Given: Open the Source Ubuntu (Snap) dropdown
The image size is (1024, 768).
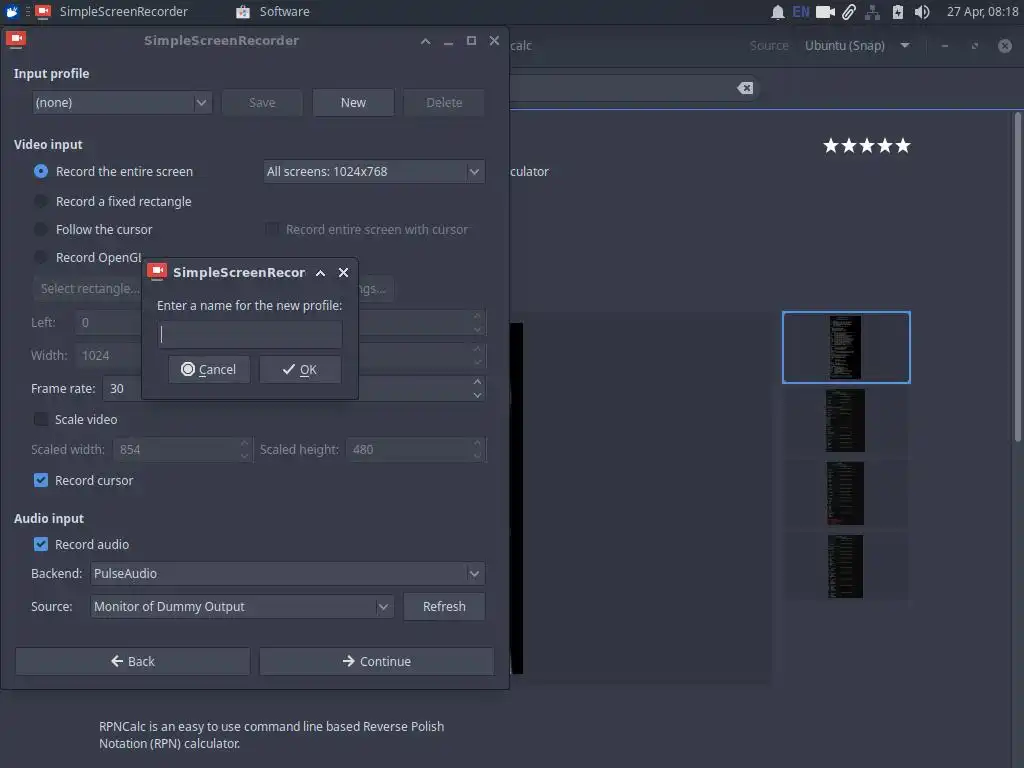Looking at the screenshot, I should (x=857, y=46).
